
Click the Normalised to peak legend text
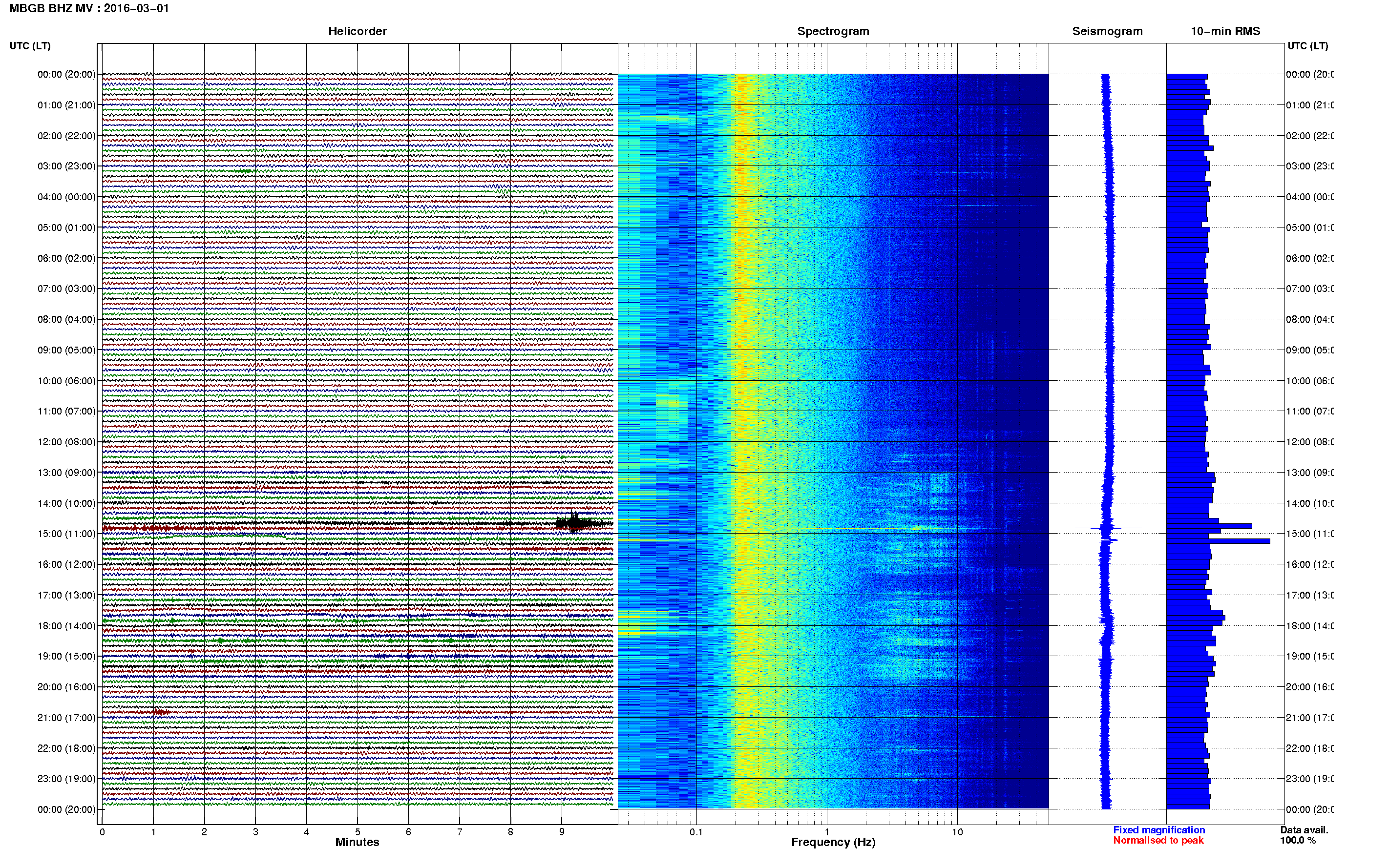pos(1158,840)
